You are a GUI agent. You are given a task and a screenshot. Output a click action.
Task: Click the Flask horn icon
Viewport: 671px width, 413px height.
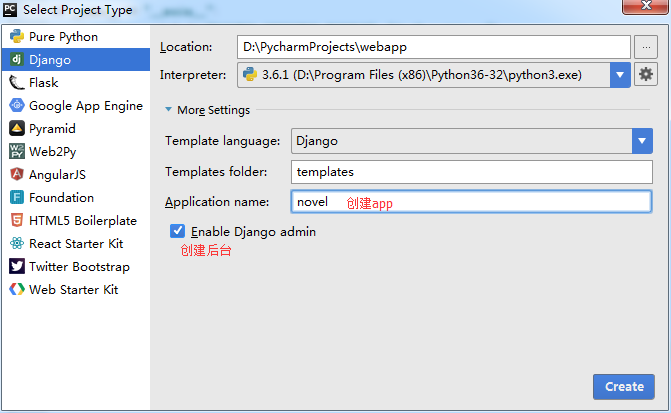coord(17,83)
